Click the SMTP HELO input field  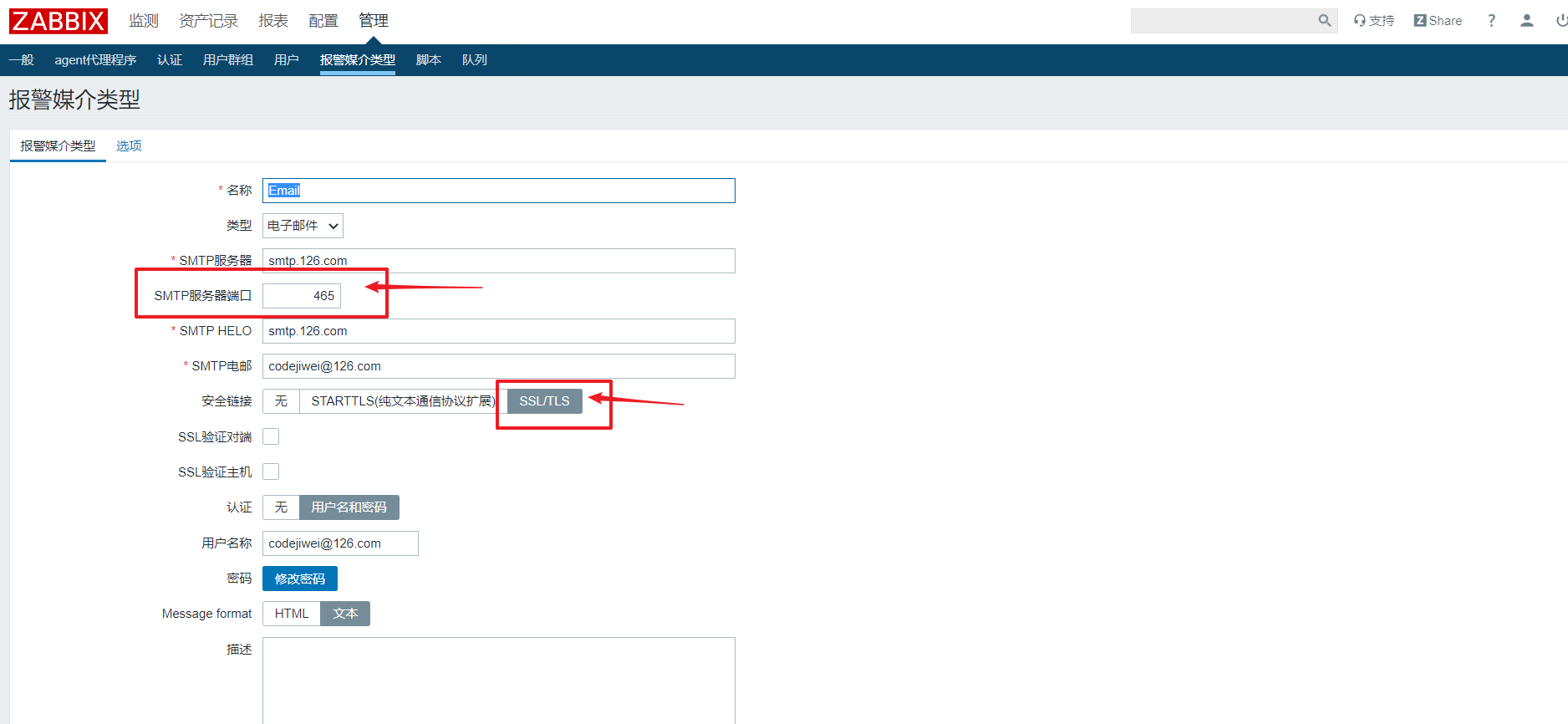[x=499, y=331]
